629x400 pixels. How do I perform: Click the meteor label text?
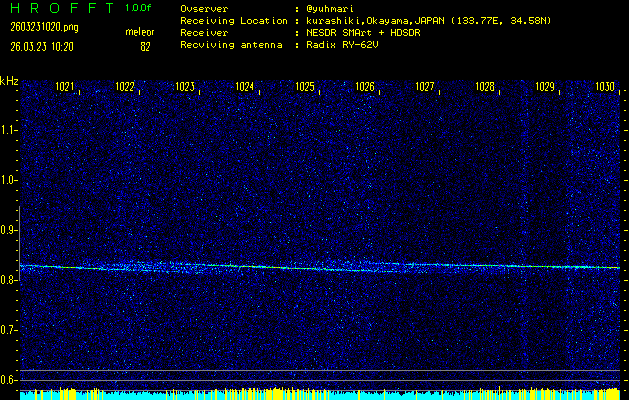140,32
